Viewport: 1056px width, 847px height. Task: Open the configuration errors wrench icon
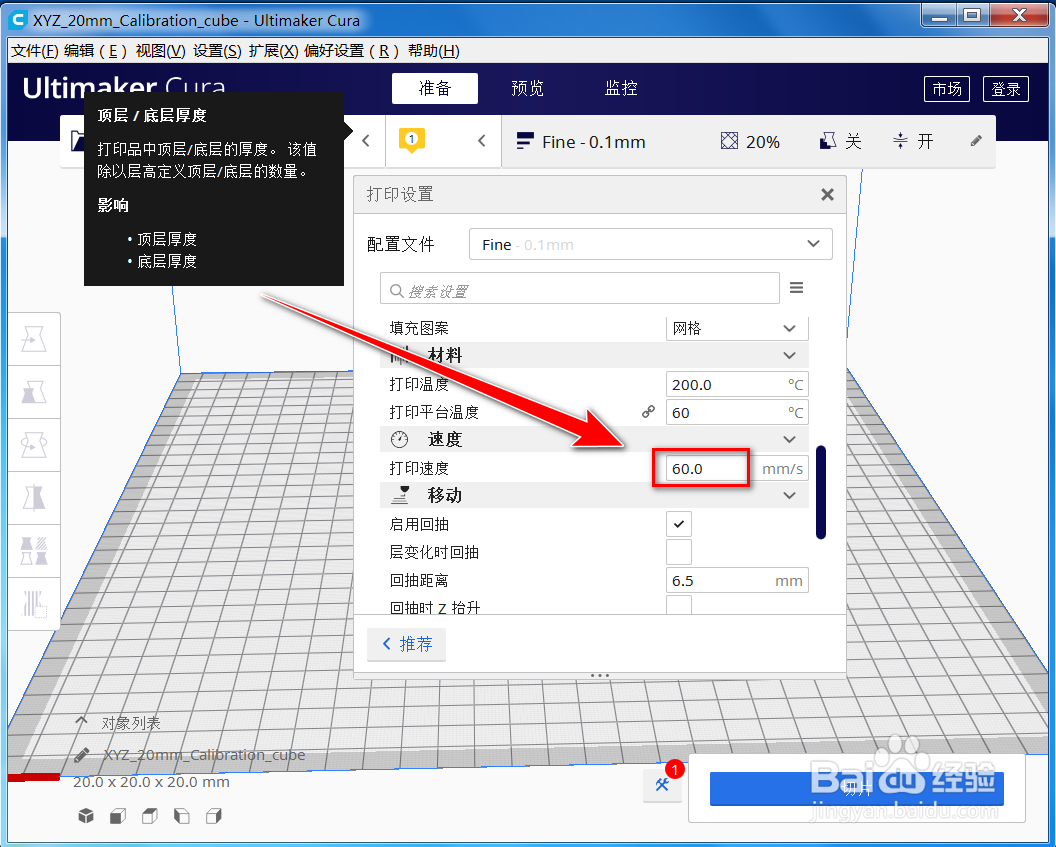663,784
